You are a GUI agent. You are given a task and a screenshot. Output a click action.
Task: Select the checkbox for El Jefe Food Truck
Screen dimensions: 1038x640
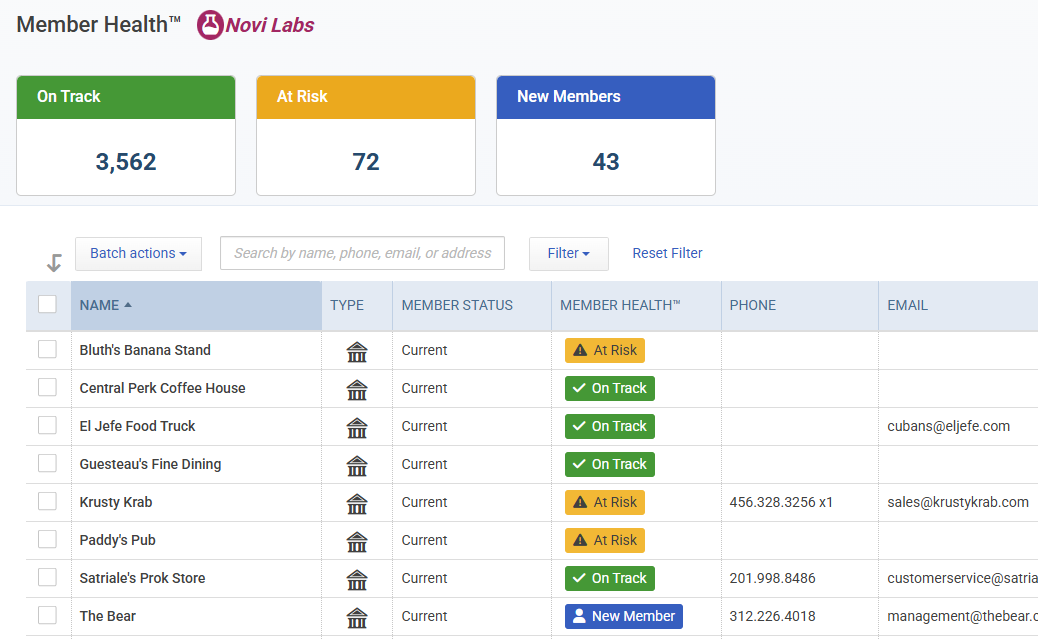[47, 425]
